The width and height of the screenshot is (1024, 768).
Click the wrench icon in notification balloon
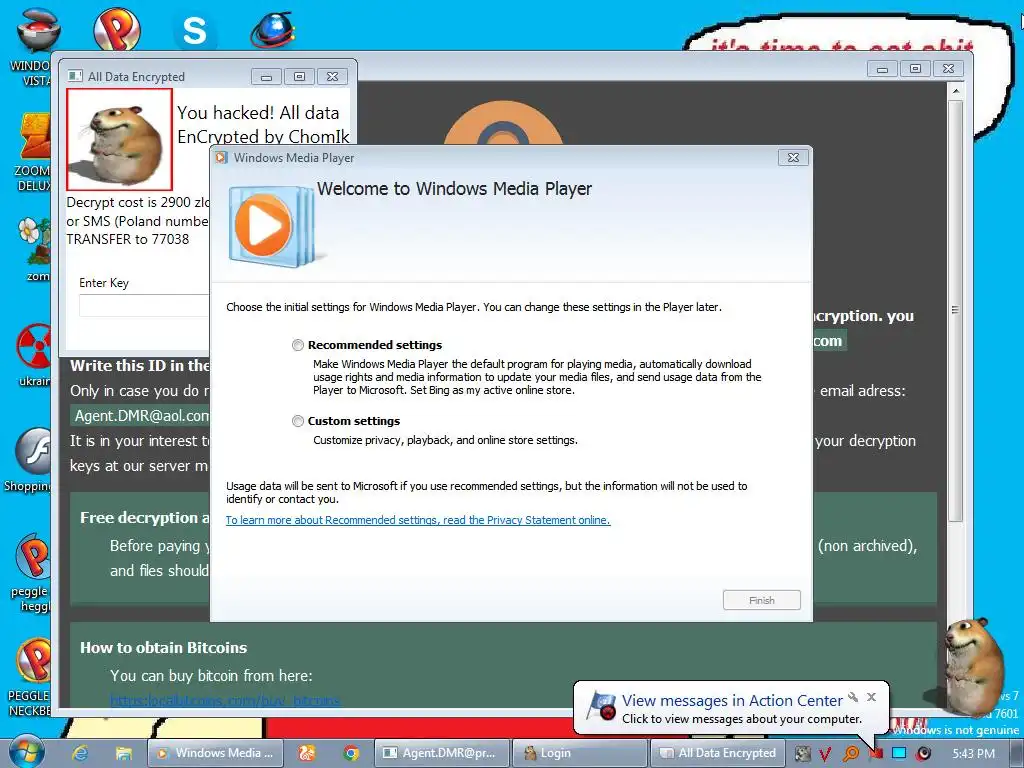pos(853,697)
